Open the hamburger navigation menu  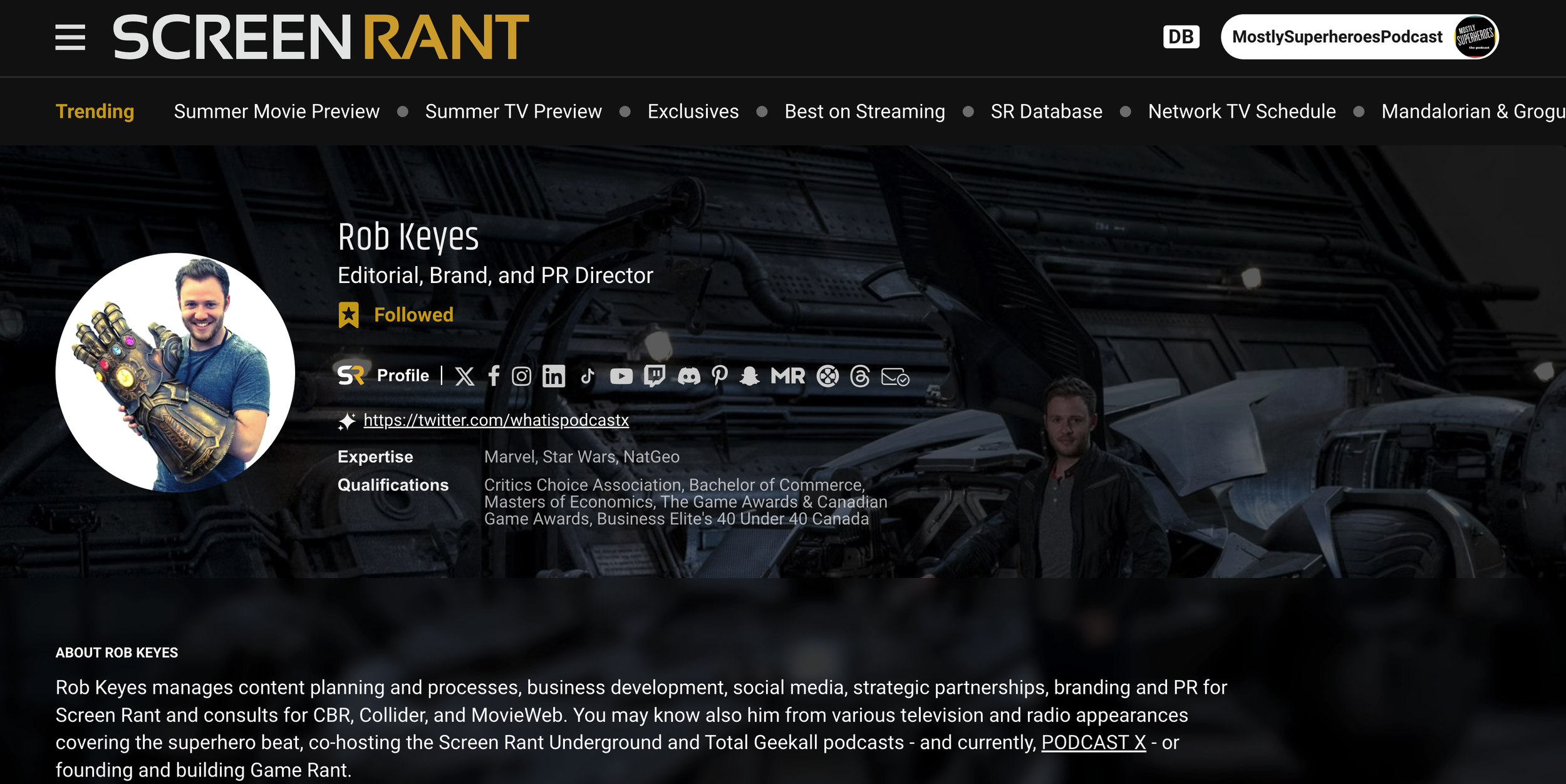pos(70,38)
